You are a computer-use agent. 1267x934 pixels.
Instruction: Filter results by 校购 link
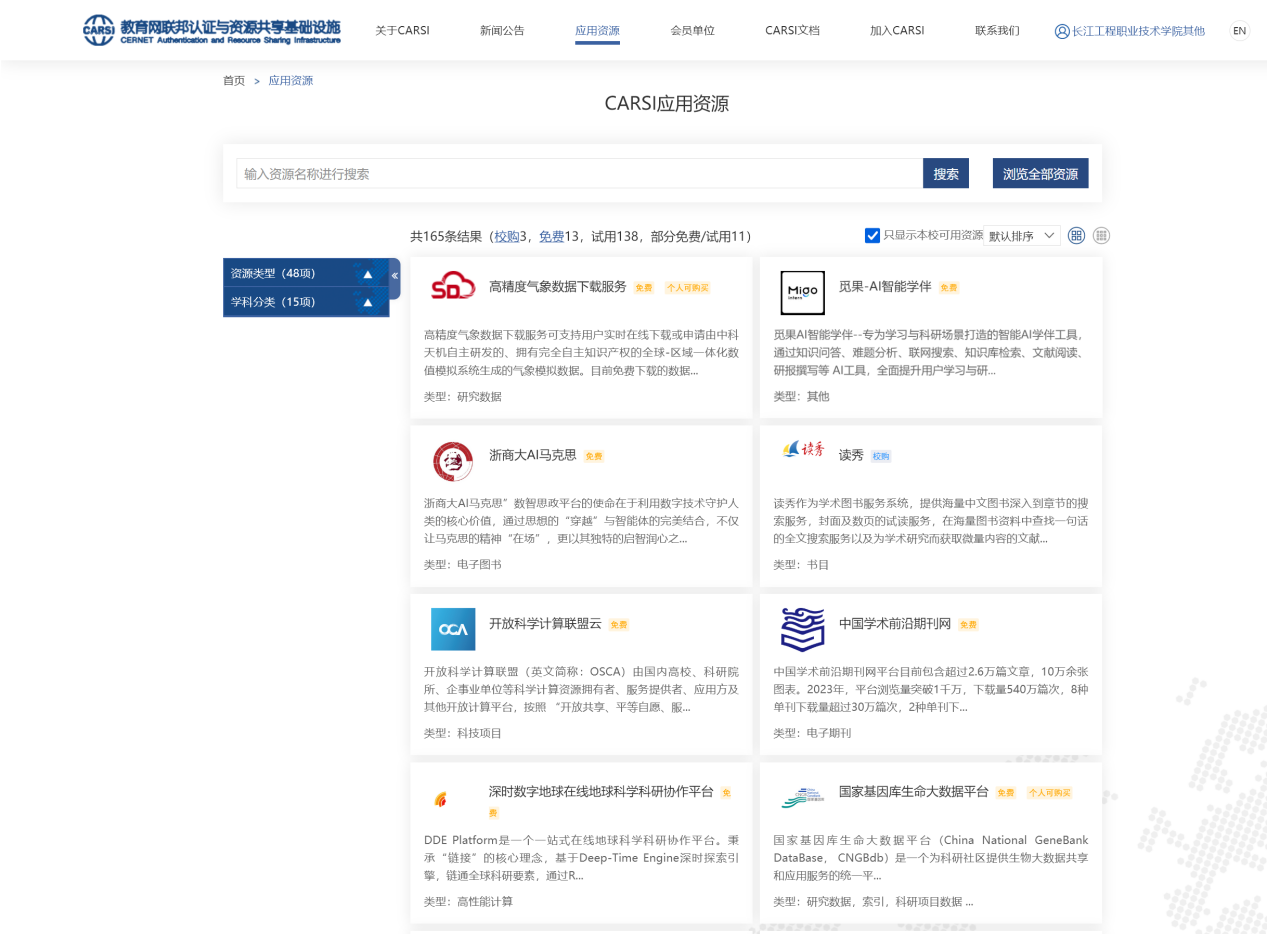[507, 236]
